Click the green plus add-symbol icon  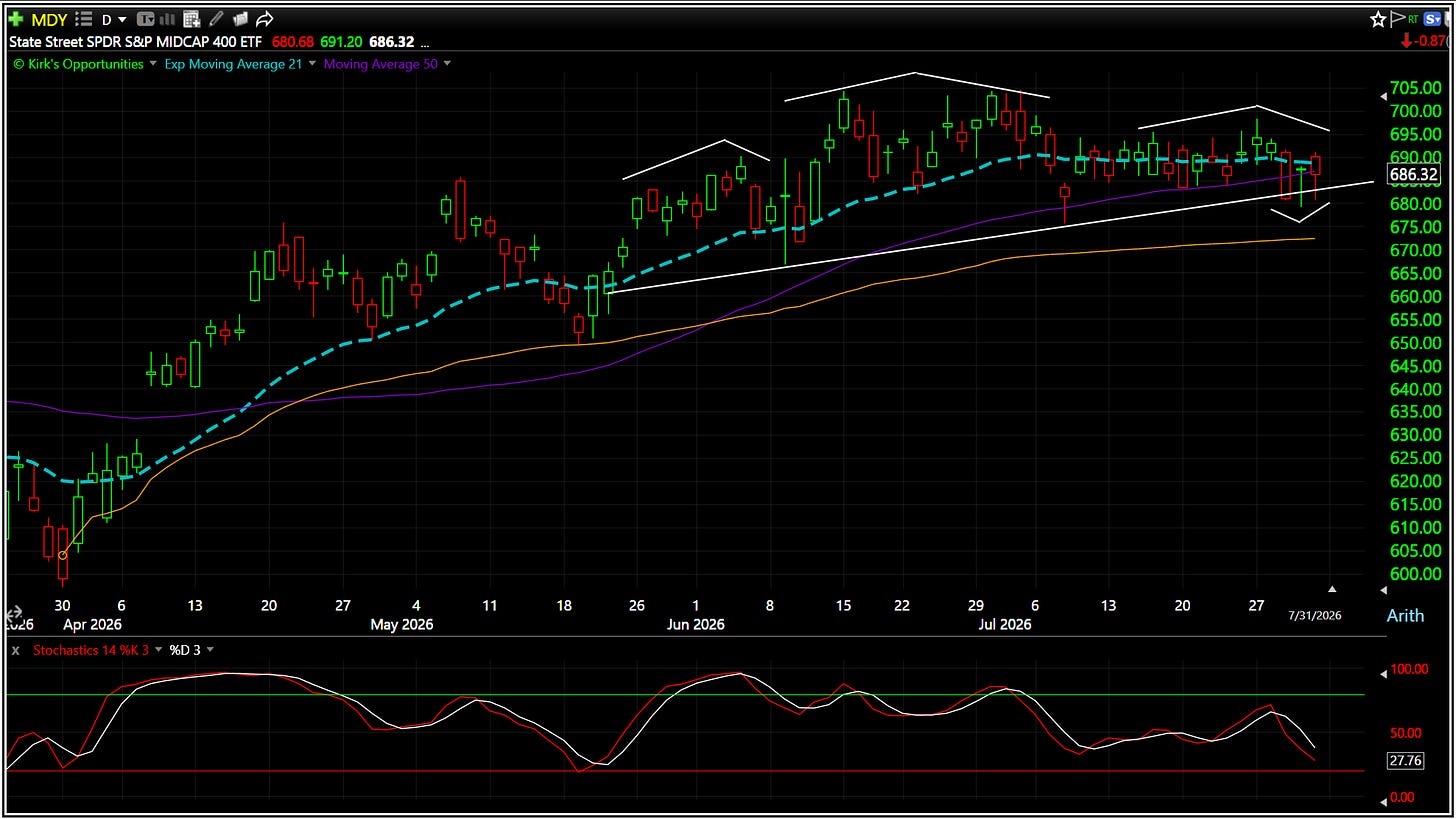tap(16, 19)
